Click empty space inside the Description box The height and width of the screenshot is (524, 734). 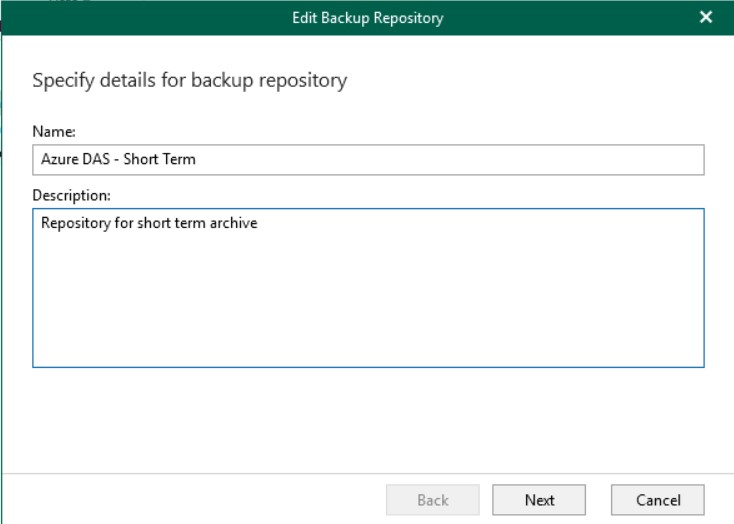368,304
